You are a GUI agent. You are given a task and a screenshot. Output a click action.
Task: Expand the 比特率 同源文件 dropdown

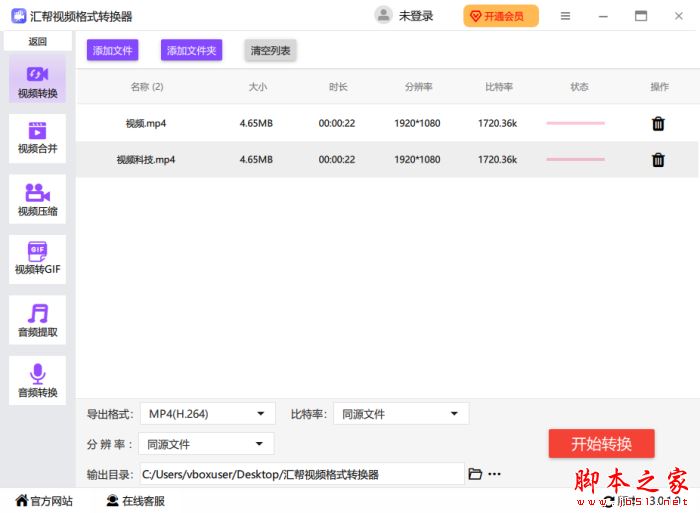click(401, 414)
